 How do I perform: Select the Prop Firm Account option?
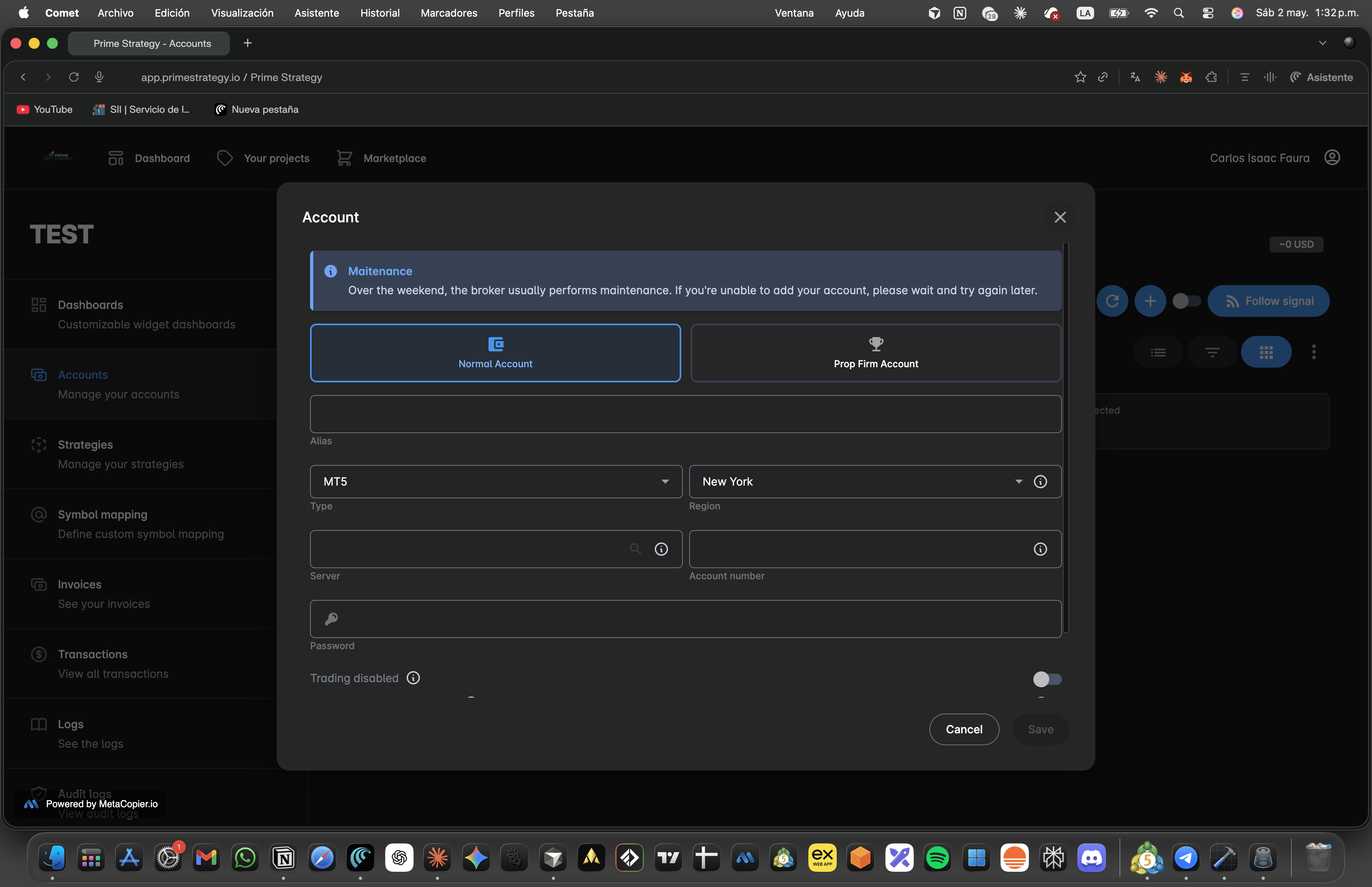pyautogui.click(x=876, y=353)
